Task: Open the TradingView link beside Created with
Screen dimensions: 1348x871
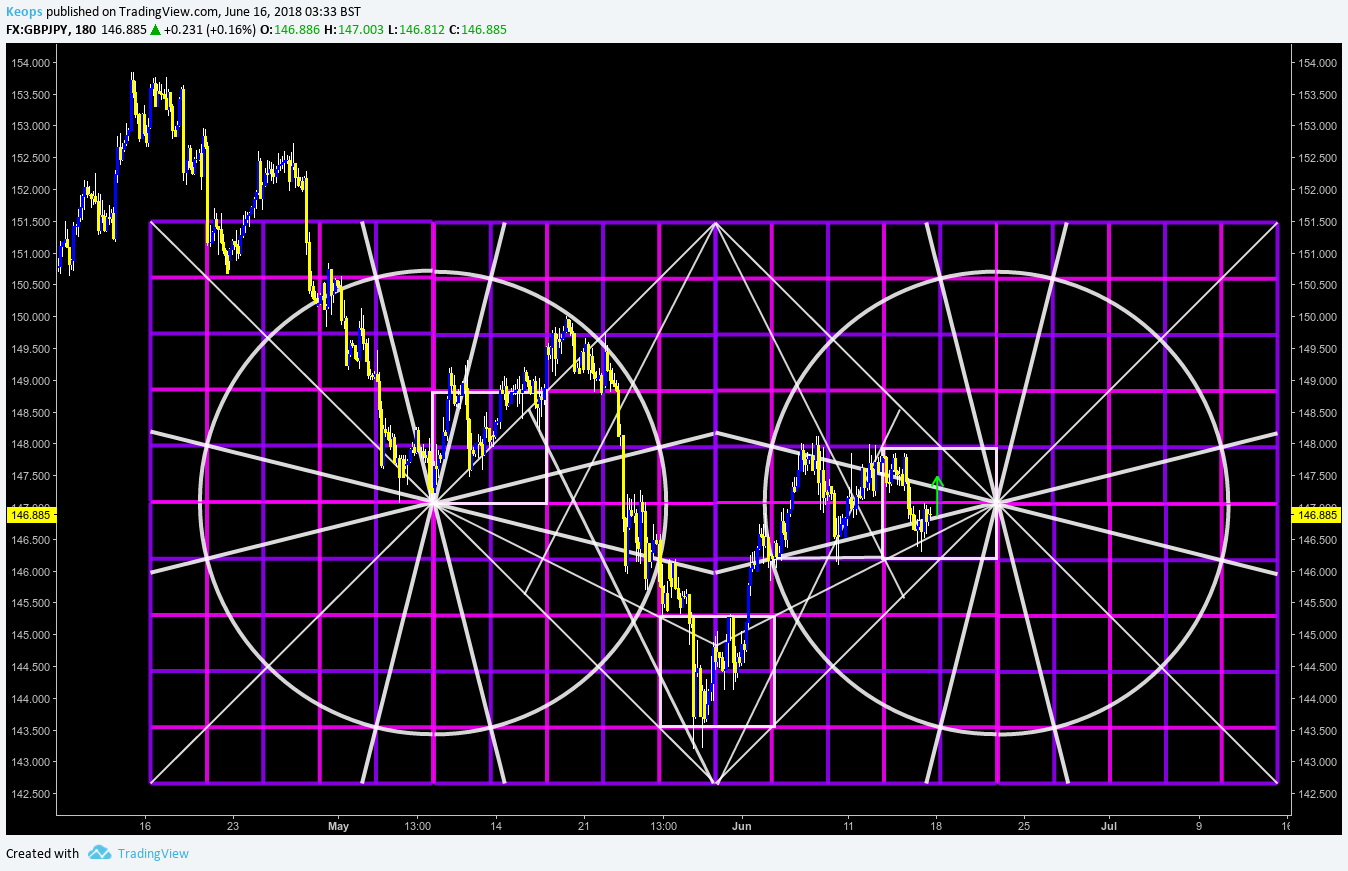Action: (x=153, y=853)
